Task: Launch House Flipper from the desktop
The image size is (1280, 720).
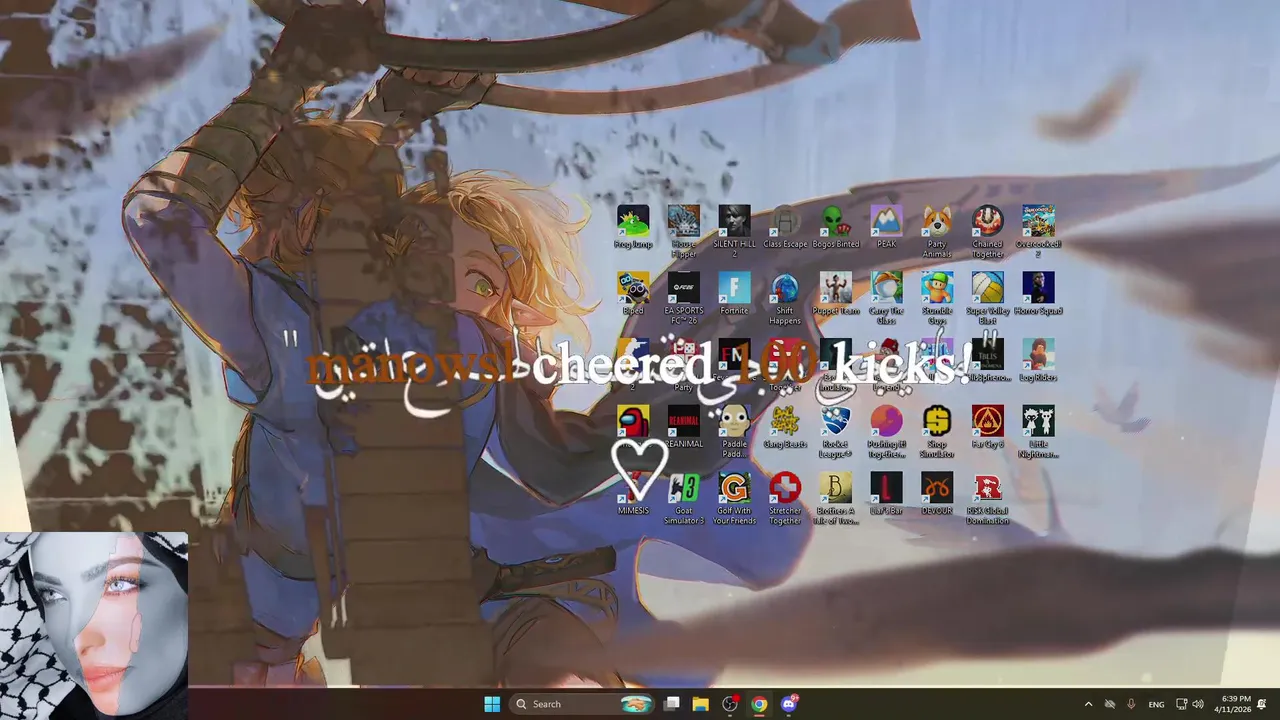Action: [x=684, y=231]
